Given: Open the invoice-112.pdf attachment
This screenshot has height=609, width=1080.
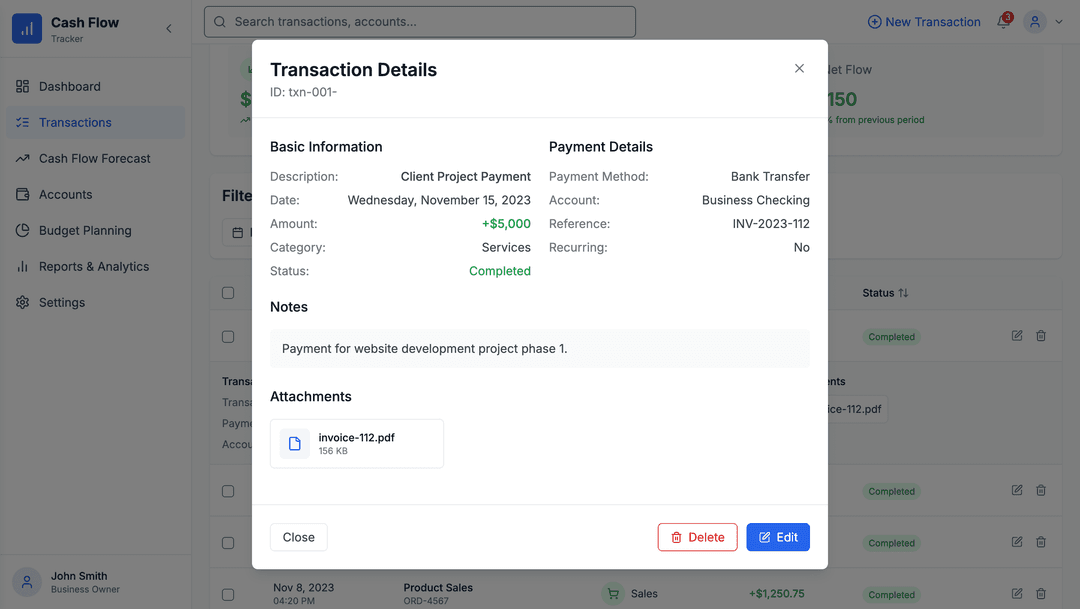Looking at the screenshot, I should pos(356,443).
